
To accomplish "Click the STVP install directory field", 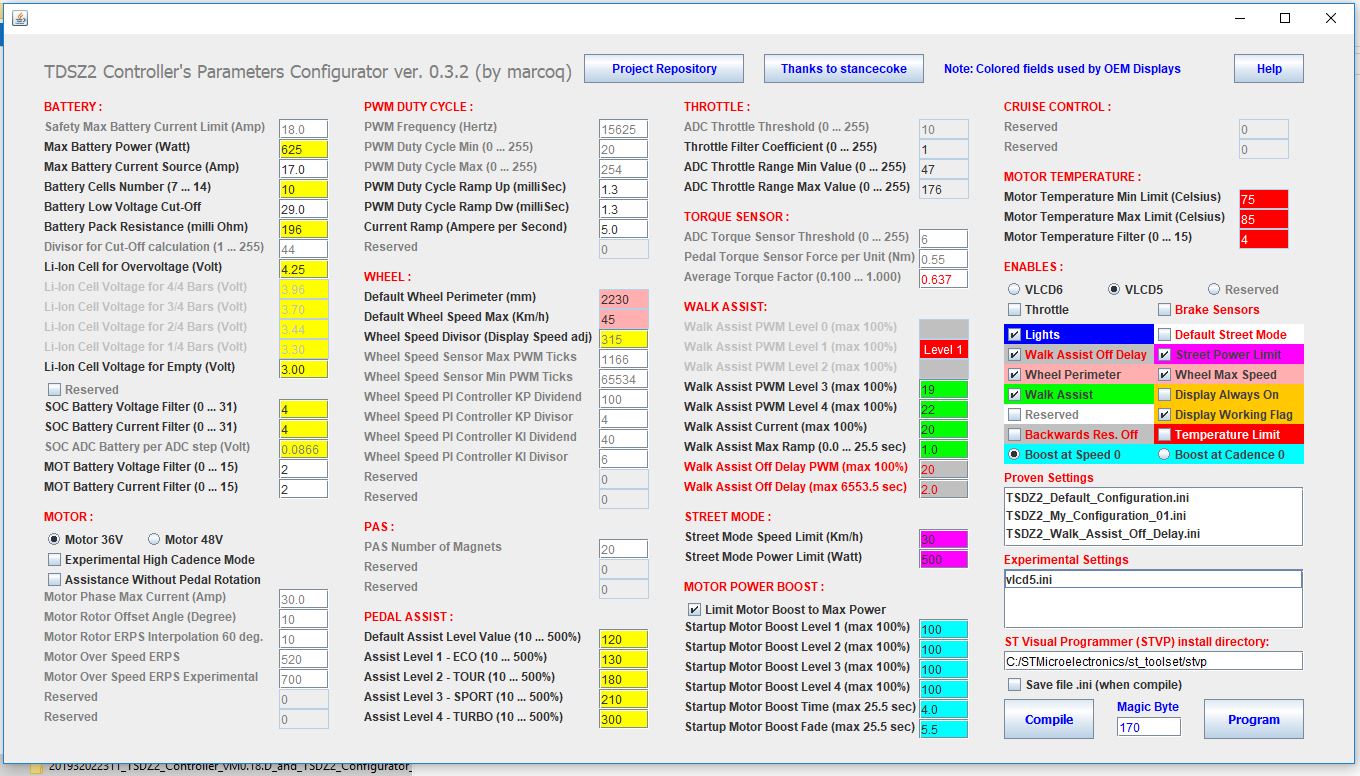I will (x=1153, y=661).
